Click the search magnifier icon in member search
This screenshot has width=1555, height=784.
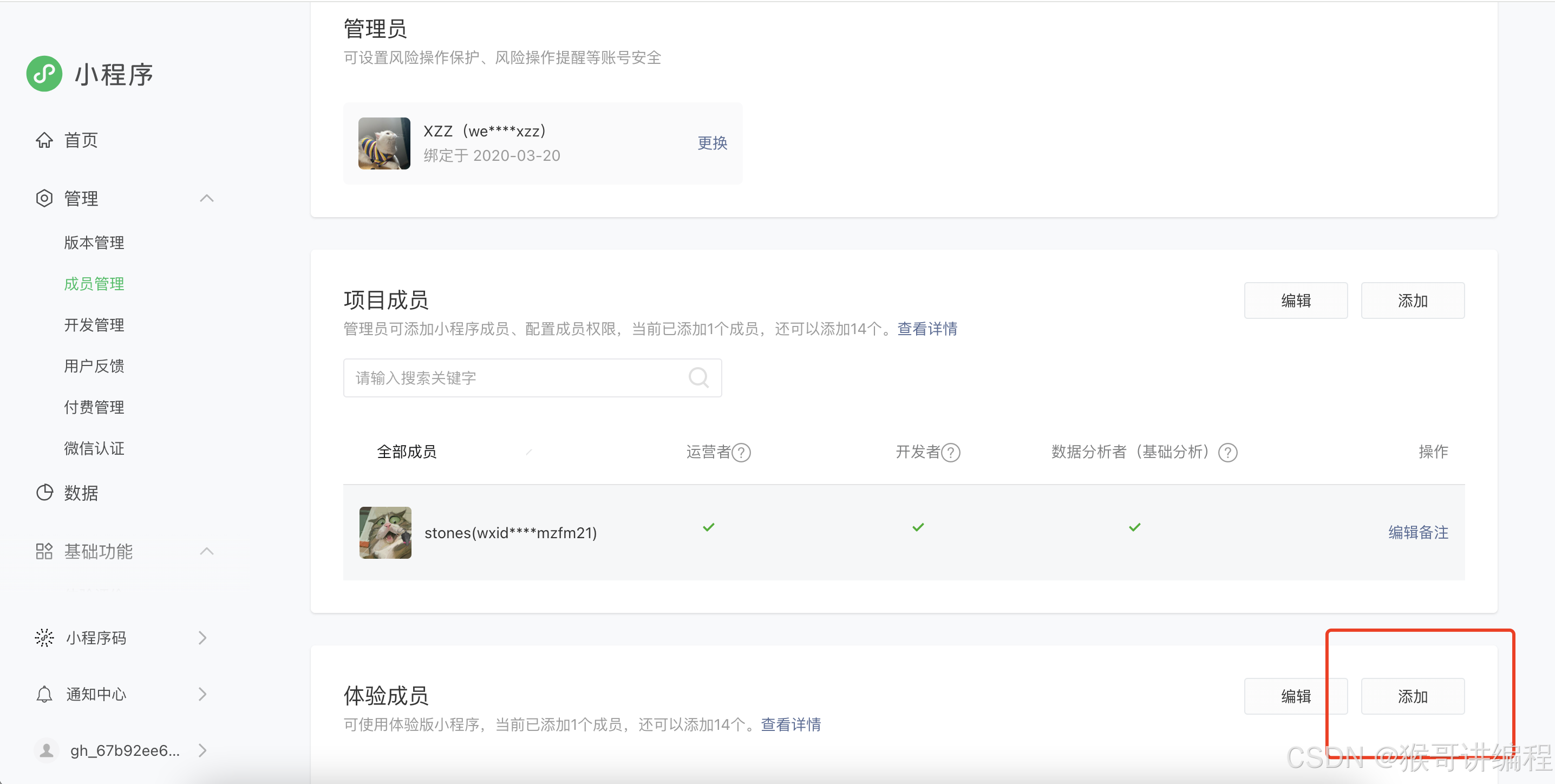coord(698,378)
